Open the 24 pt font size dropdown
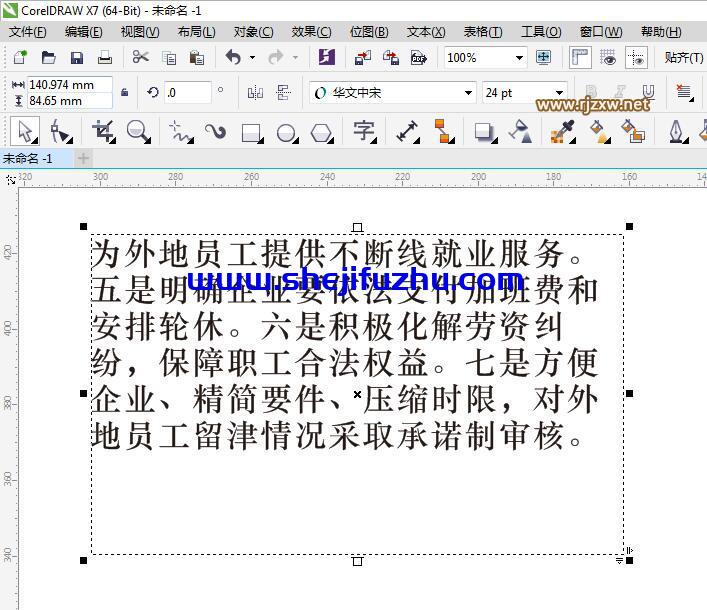This screenshot has width=707, height=610. (560, 93)
